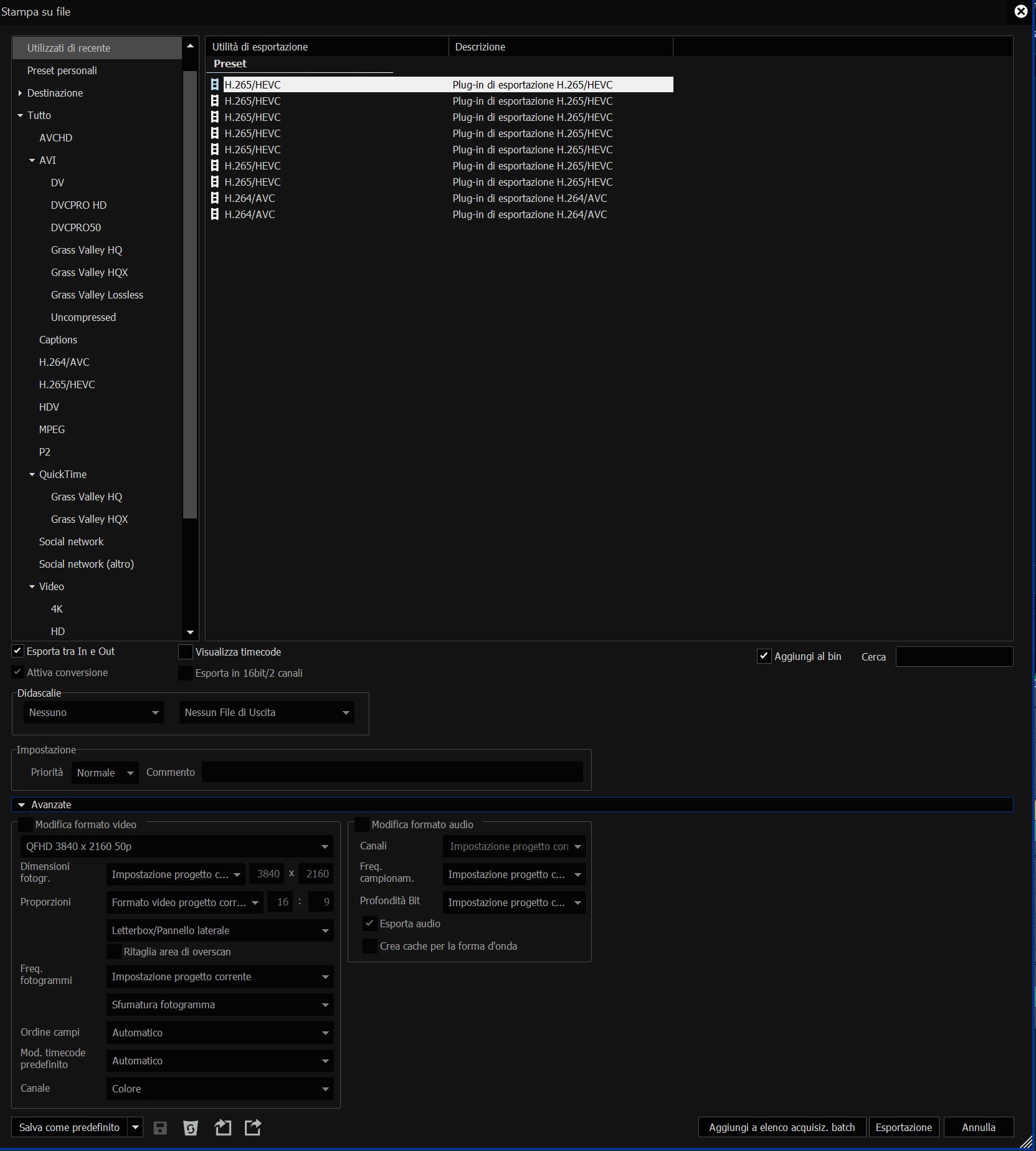Enable Ritaglia area di overscan checkbox
1036x1151 pixels.
[x=114, y=952]
